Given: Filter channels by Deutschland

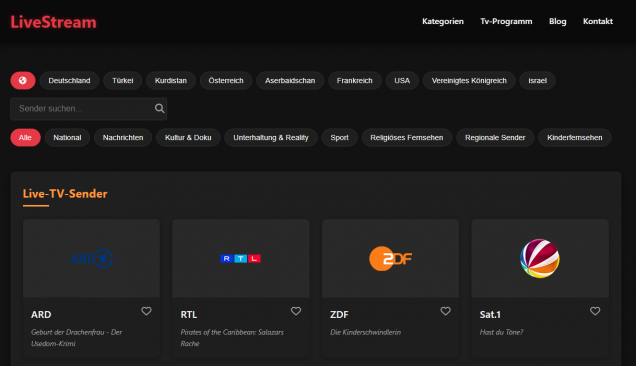Looking at the screenshot, I should coord(69,80).
